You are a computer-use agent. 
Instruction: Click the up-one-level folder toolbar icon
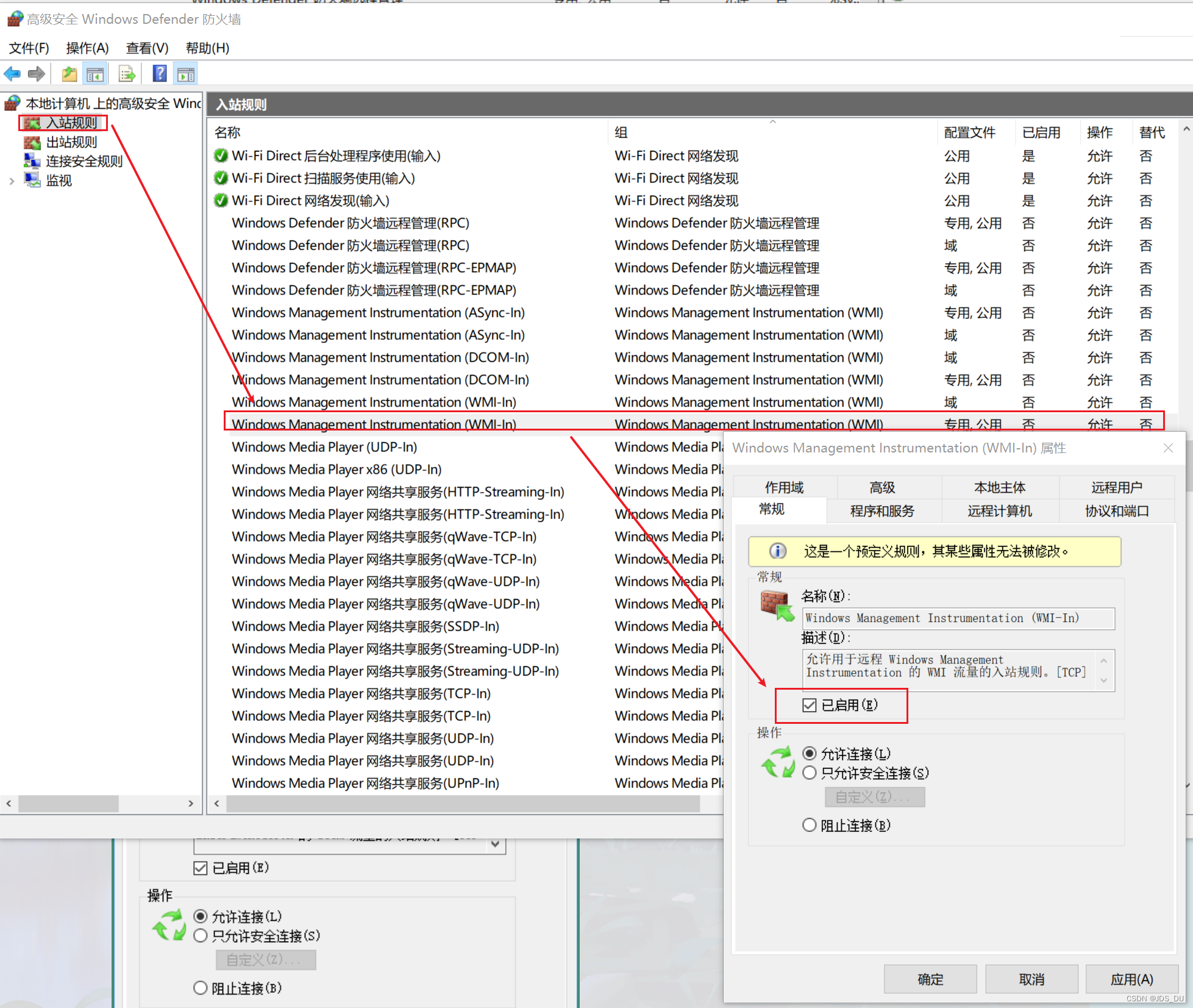click(x=68, y=73)
